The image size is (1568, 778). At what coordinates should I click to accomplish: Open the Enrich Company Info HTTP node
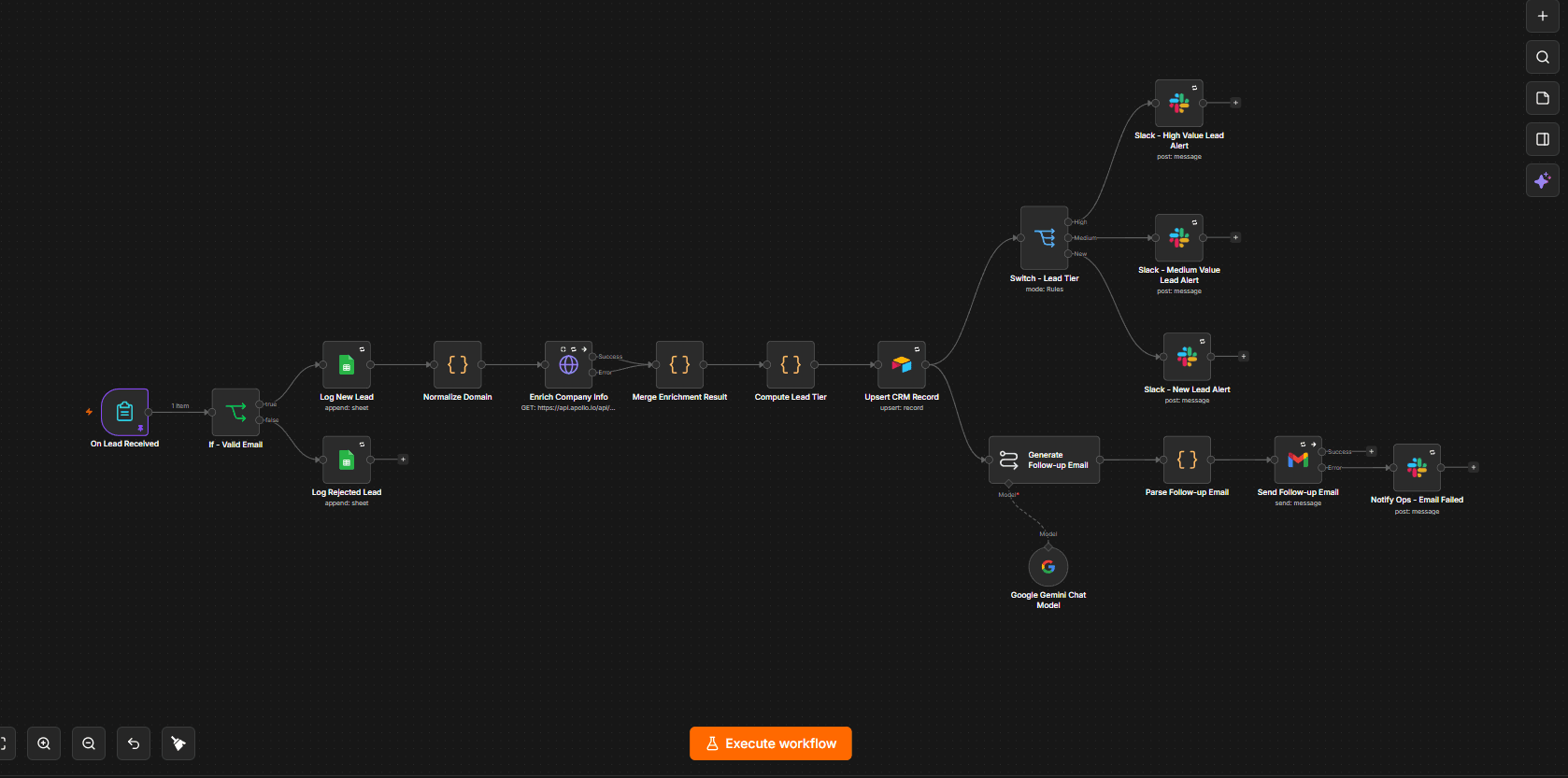[568, 364]
